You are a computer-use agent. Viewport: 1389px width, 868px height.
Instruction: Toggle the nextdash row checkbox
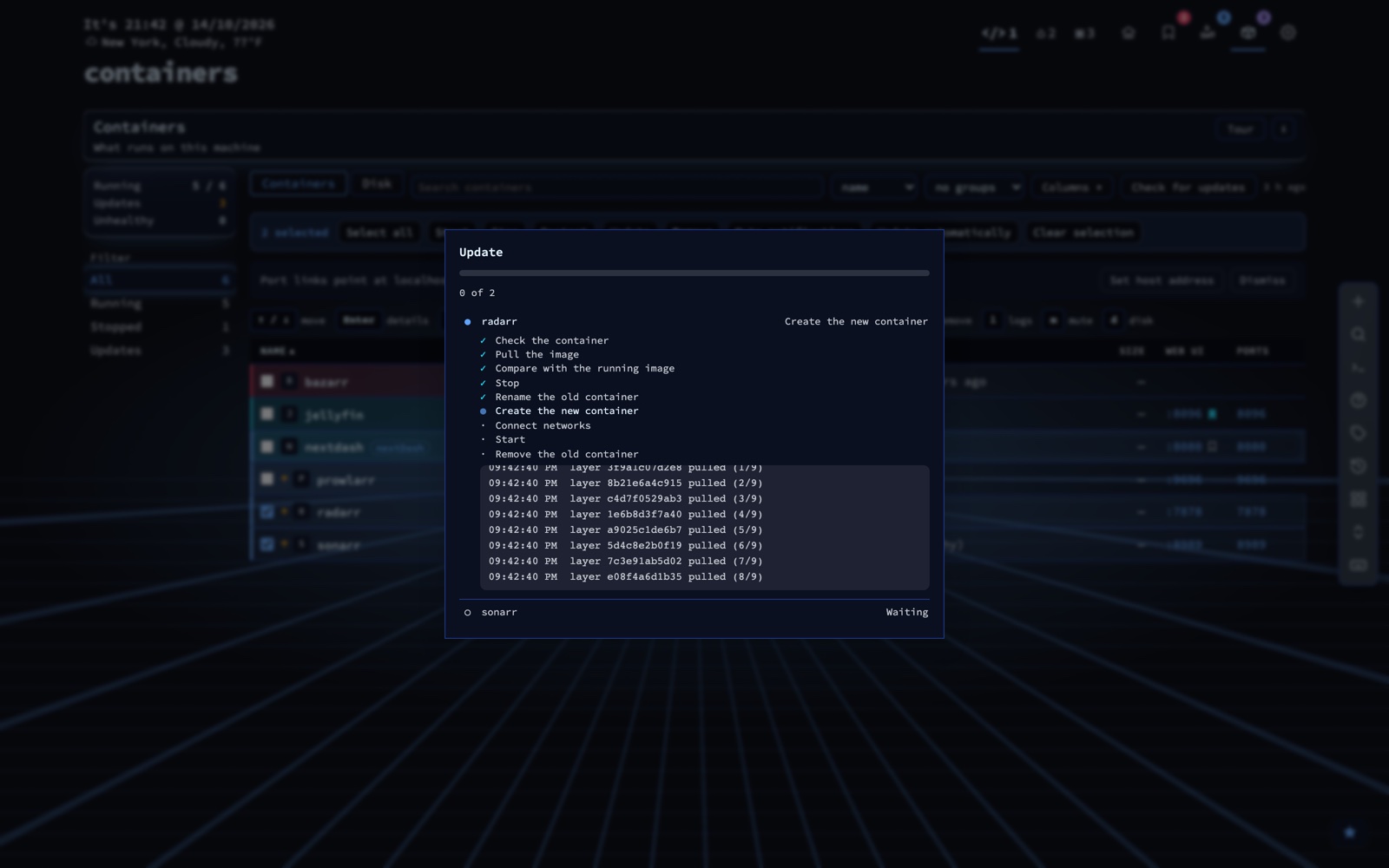pyautogui.click(x=267, y=446)
